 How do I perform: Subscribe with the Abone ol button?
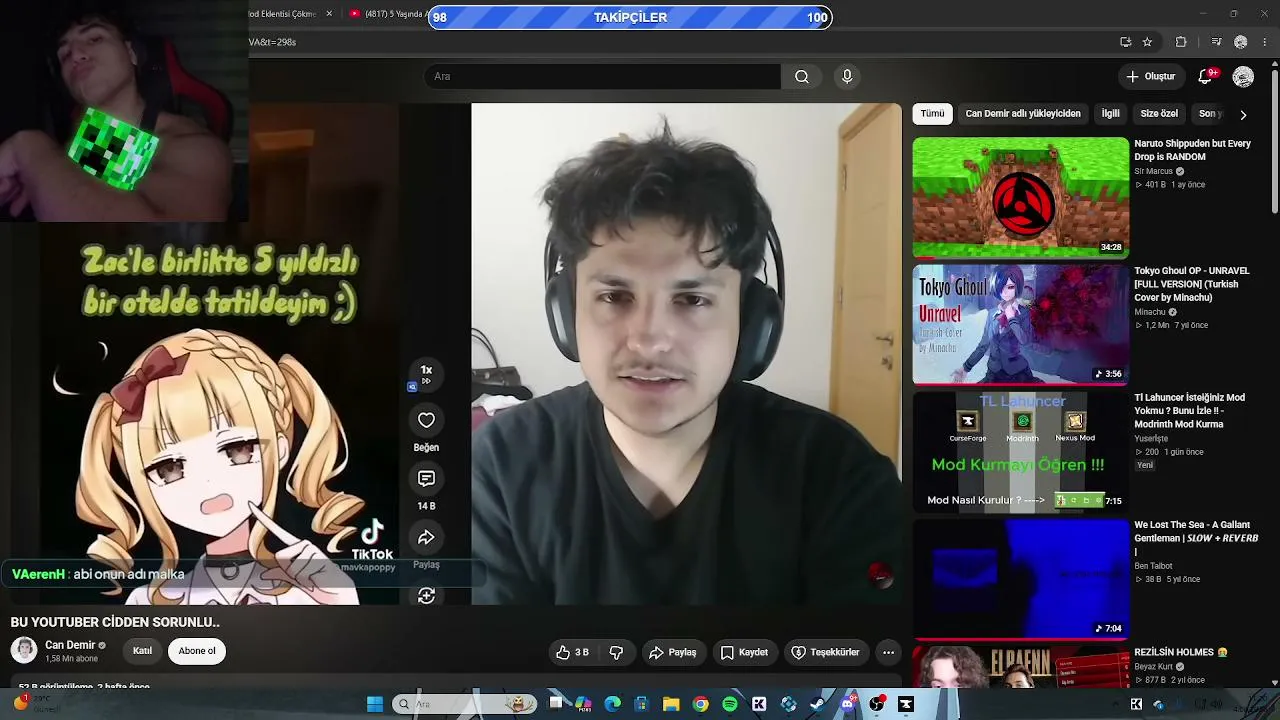tap(197, 651)
